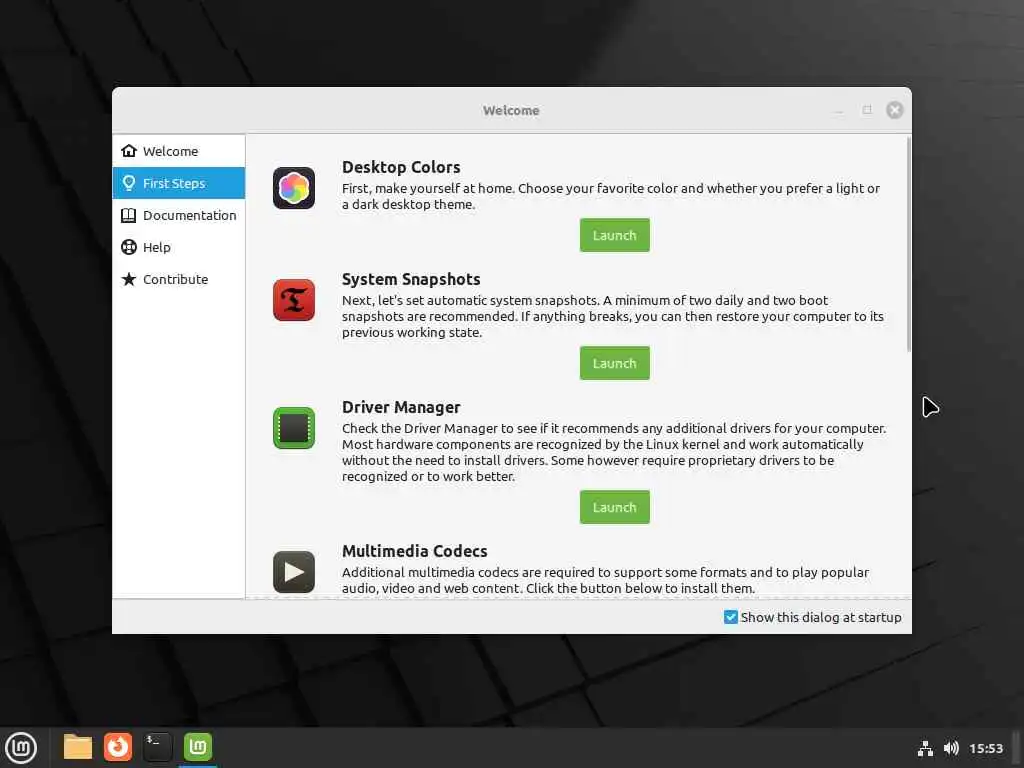Image resolution: width=1024 pixels, height=768 pixels.
Task: Click the lifebuoy icon beside Help
Action: (x=129, y=247)
